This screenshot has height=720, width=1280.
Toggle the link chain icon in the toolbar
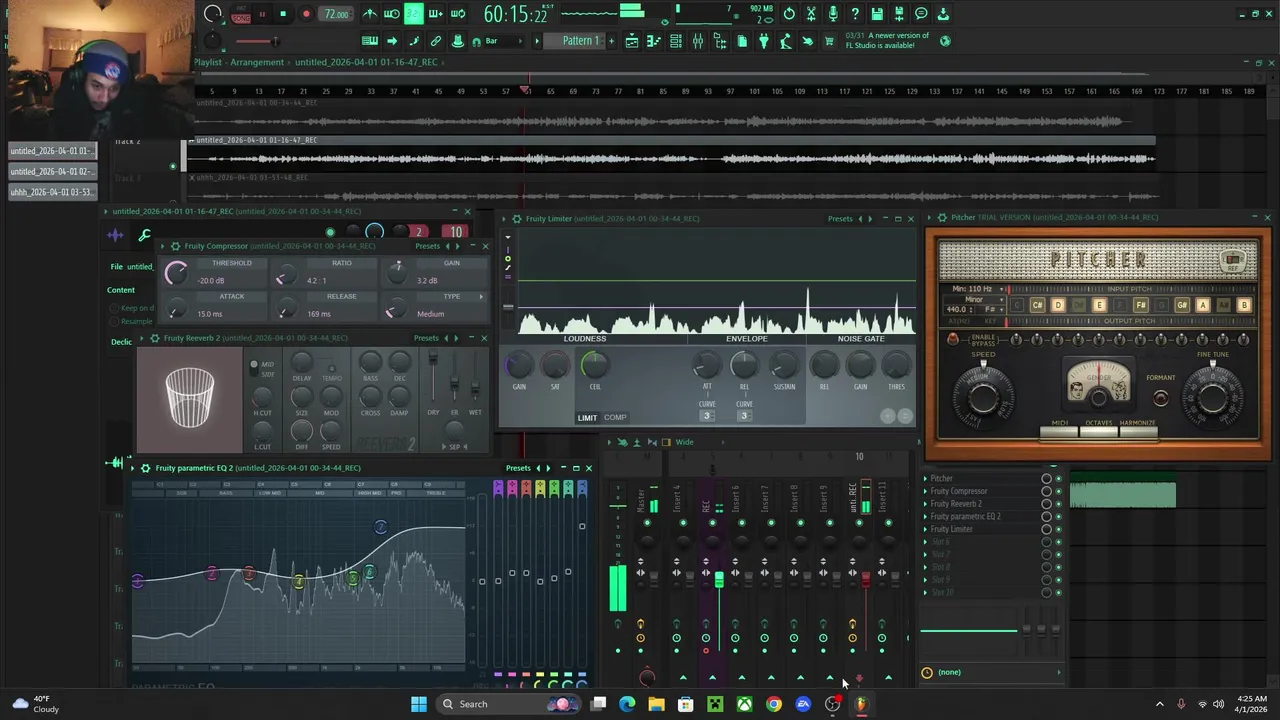tap(436, 41)
